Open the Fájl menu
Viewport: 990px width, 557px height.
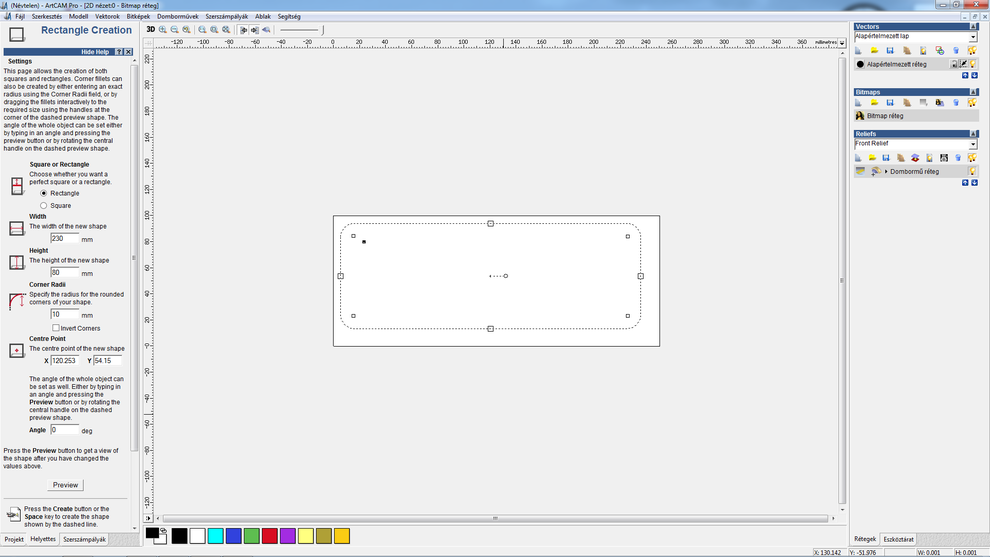(20, 16)
